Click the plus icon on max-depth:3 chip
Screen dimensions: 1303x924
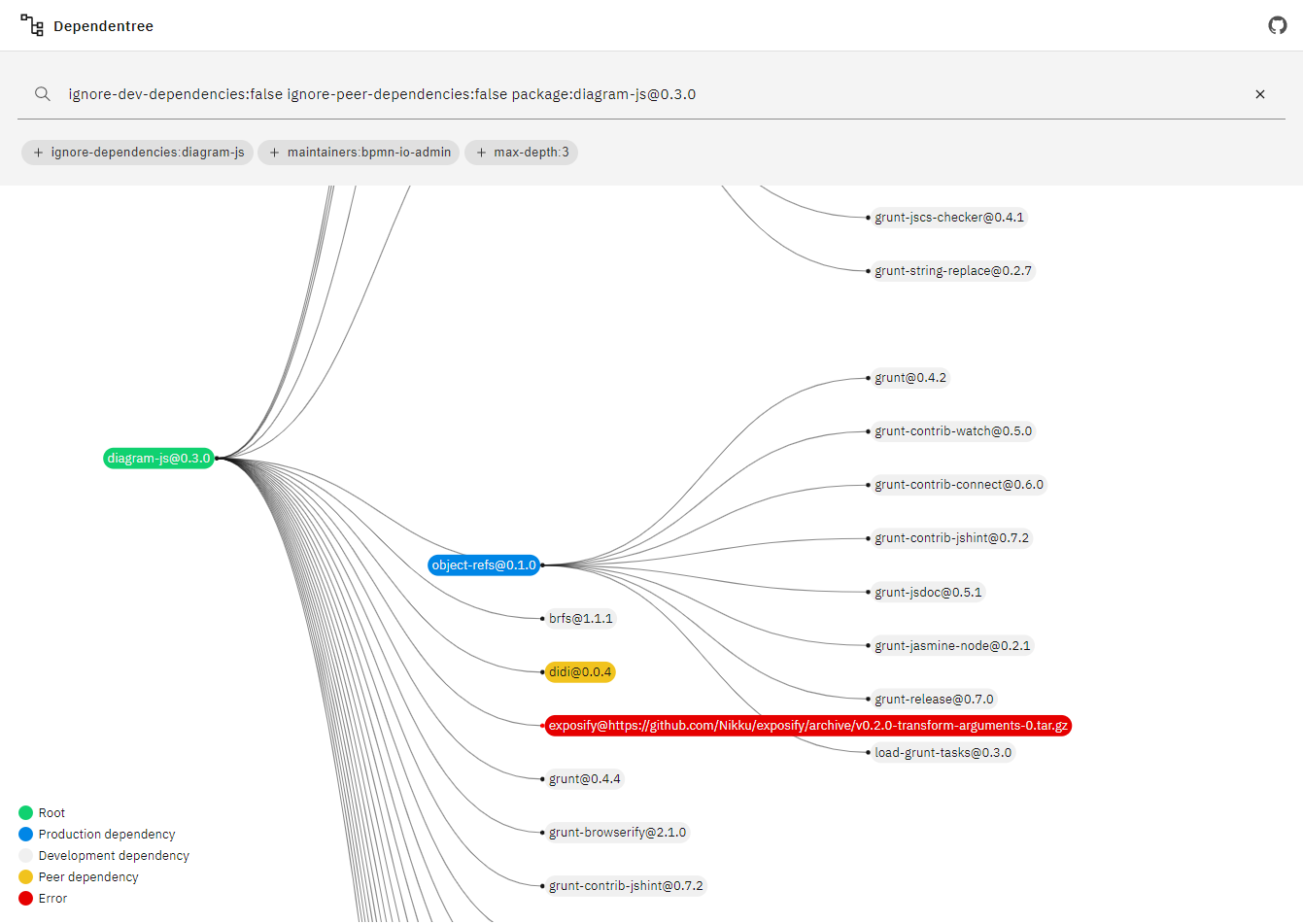(481, 153)
